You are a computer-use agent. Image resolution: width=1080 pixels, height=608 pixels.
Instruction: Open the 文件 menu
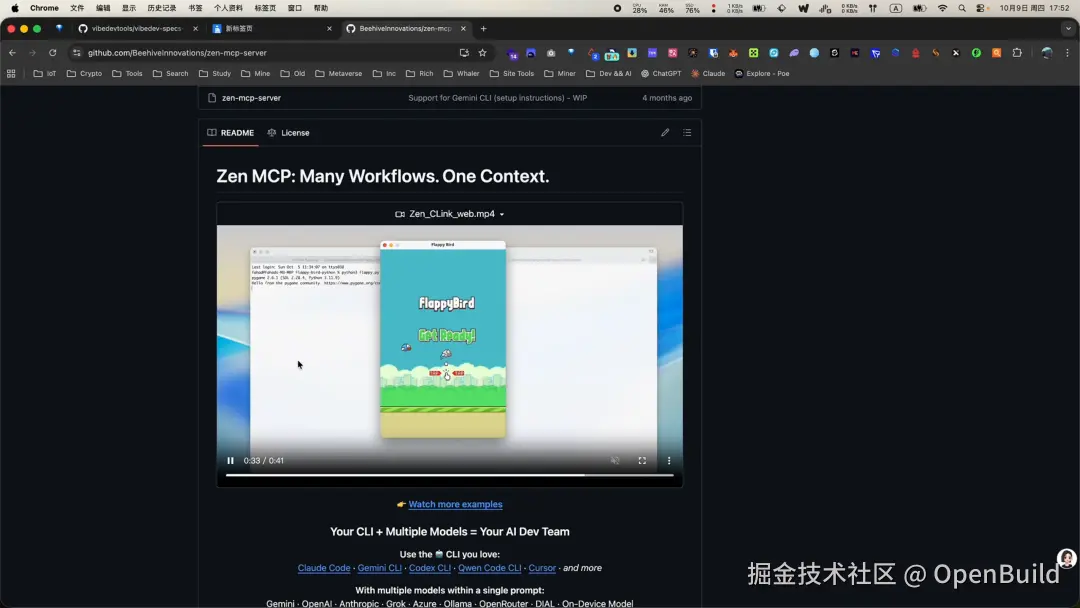[x=77, y=8]
